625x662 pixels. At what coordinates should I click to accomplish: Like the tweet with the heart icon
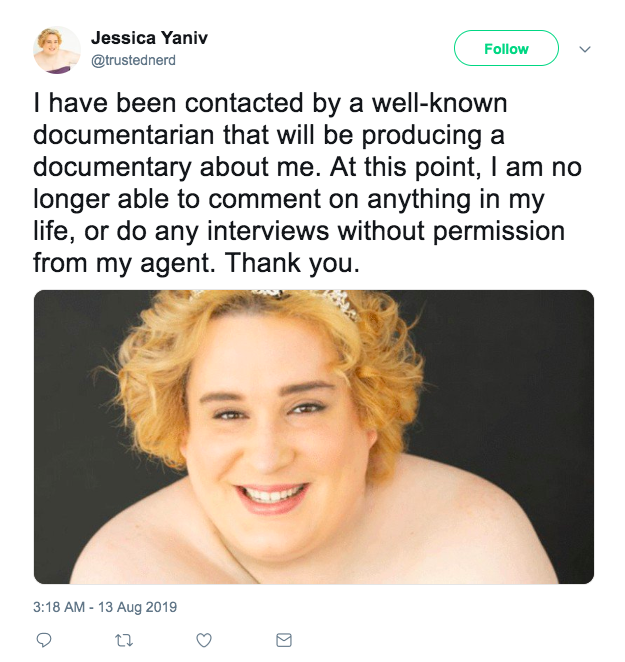click(204, 640)
